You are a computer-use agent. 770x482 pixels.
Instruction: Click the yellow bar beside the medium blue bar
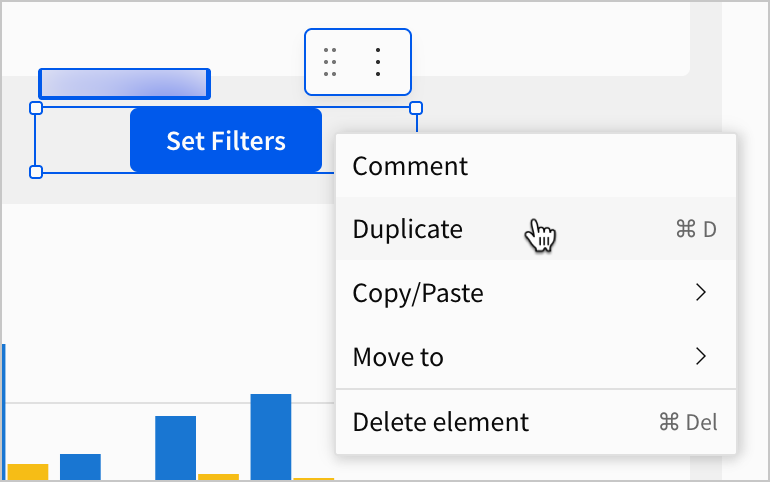[218, 476]
